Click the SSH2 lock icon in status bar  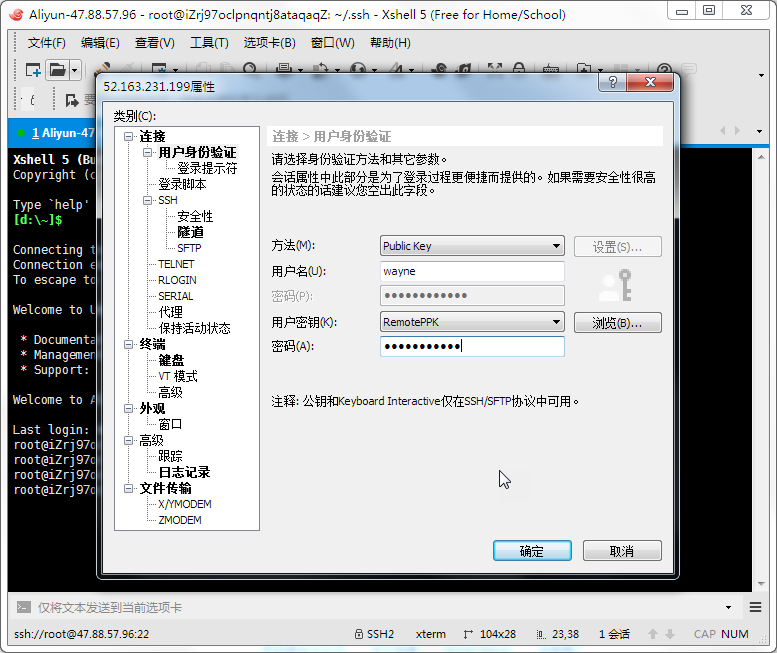click(359, 634)
